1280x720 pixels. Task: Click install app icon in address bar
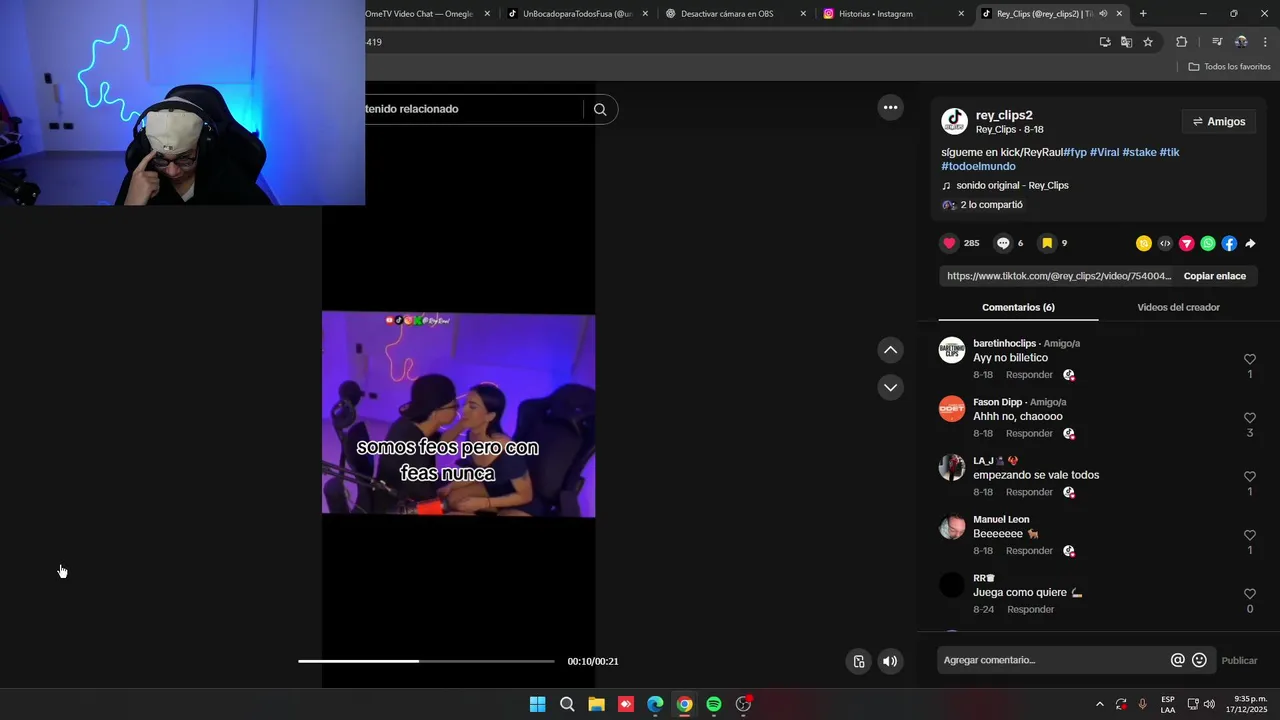[1105, 42]
